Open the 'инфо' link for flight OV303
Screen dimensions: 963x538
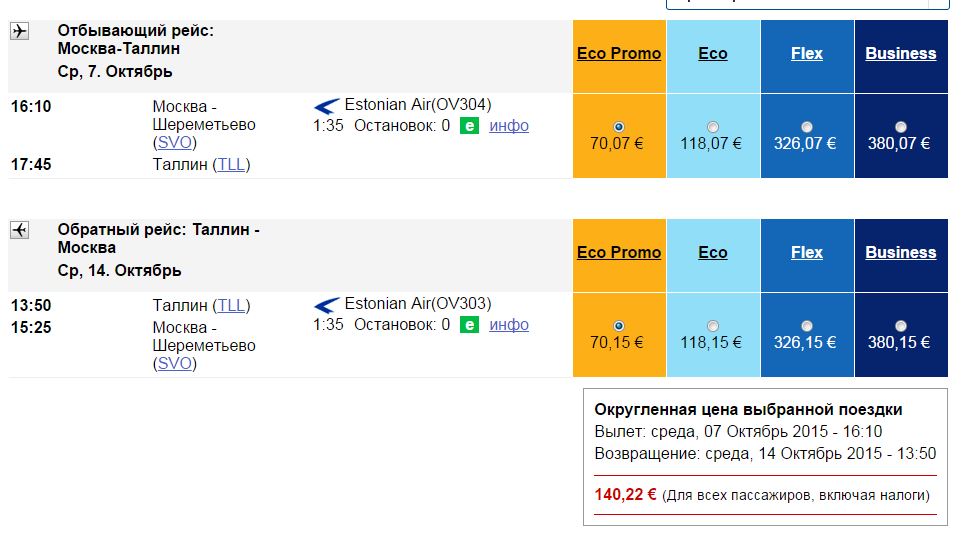(x=509, y=325)
